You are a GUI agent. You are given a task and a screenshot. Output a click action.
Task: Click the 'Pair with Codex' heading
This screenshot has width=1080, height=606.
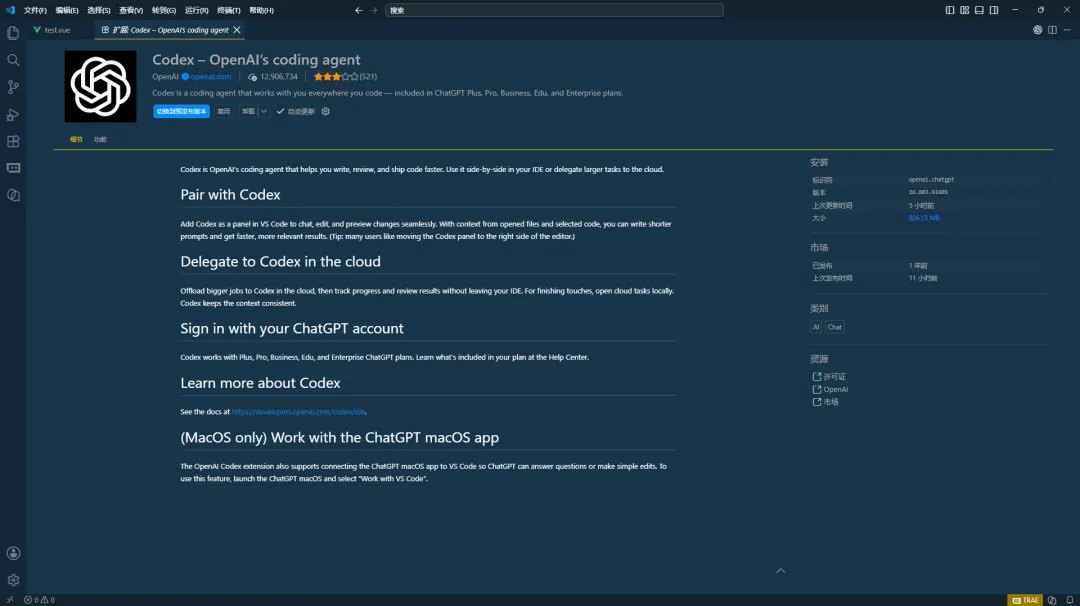230,195
